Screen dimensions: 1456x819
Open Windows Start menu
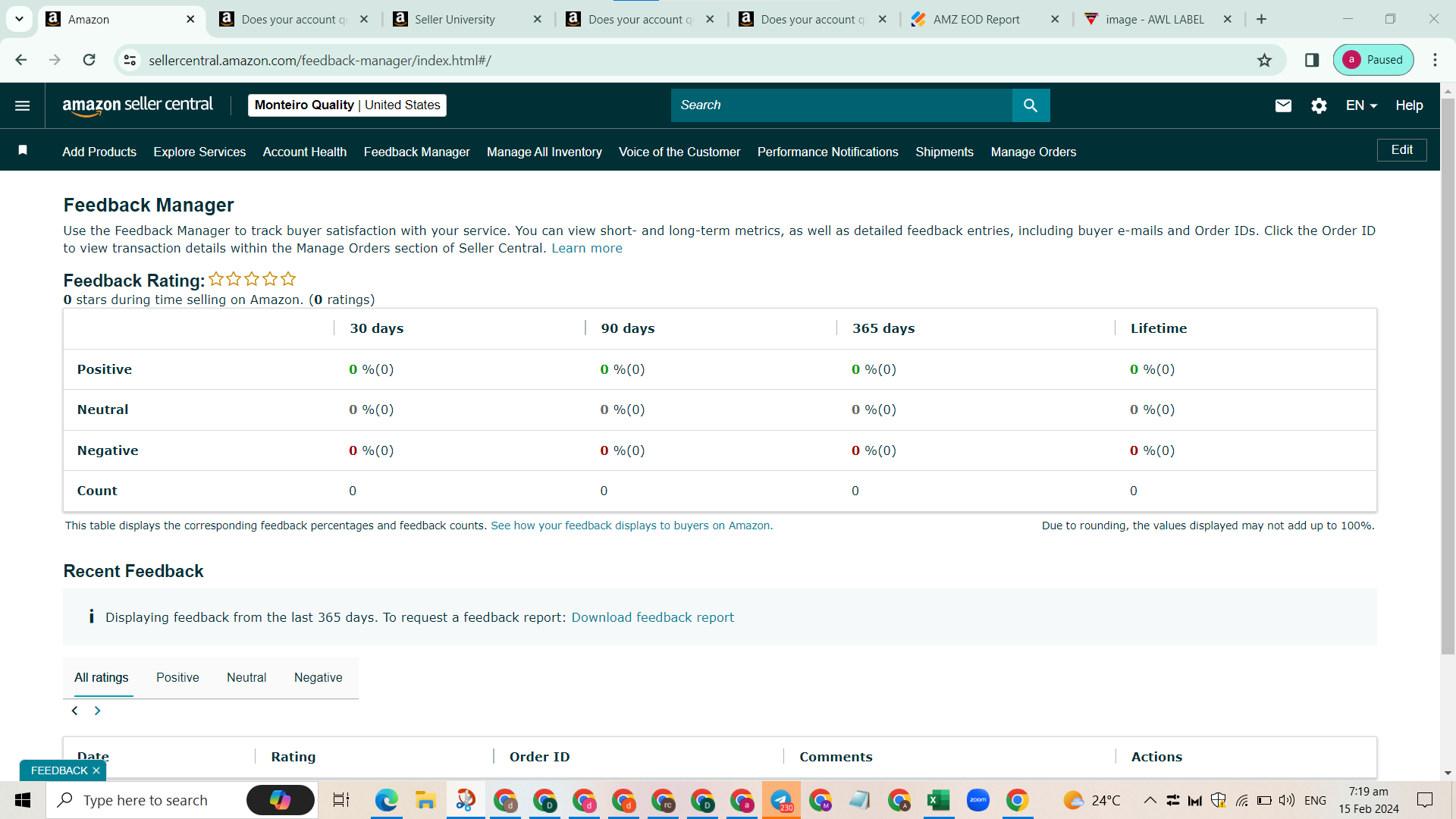(x=23, y=800)
